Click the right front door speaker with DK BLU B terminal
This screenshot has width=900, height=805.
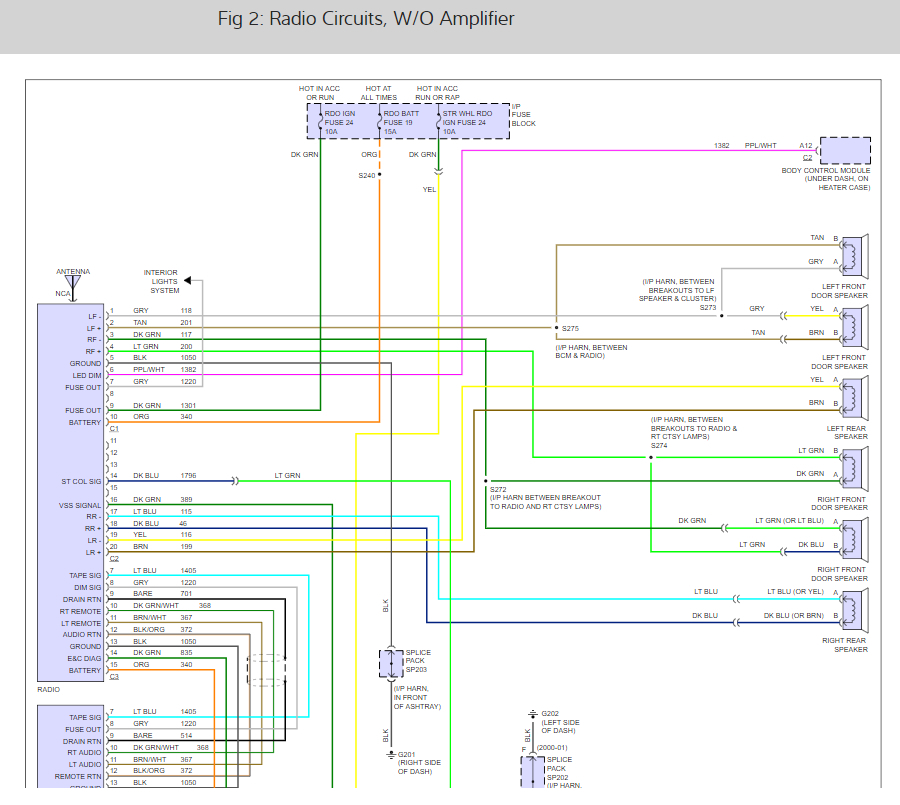(855, 540)
